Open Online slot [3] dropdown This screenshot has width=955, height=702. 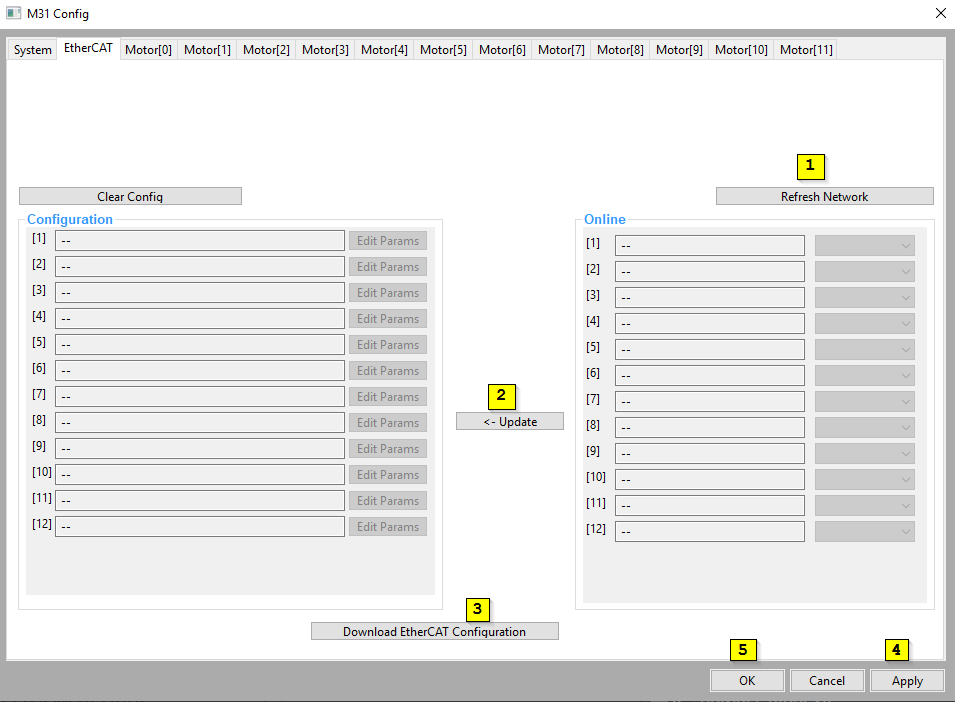pos(865,298)
